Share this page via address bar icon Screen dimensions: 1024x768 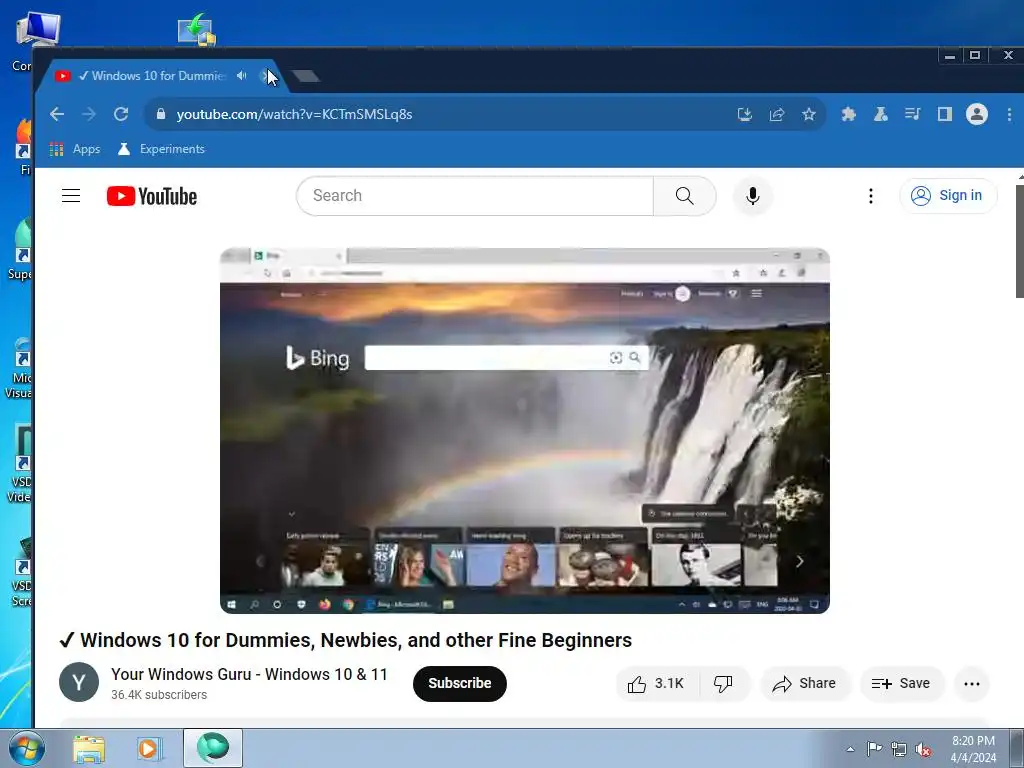click(776, 114)
